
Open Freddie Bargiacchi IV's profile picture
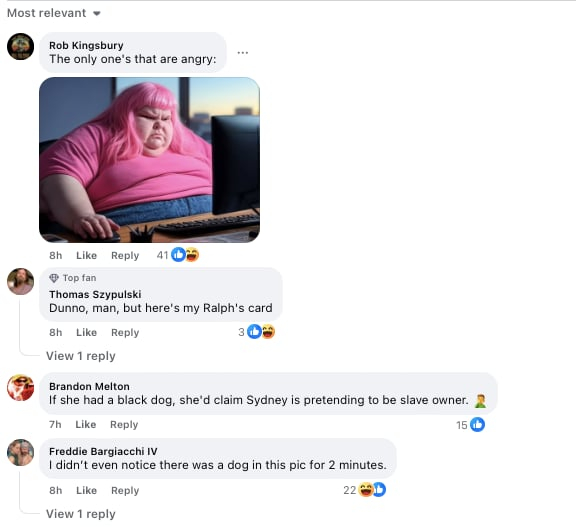21,452
